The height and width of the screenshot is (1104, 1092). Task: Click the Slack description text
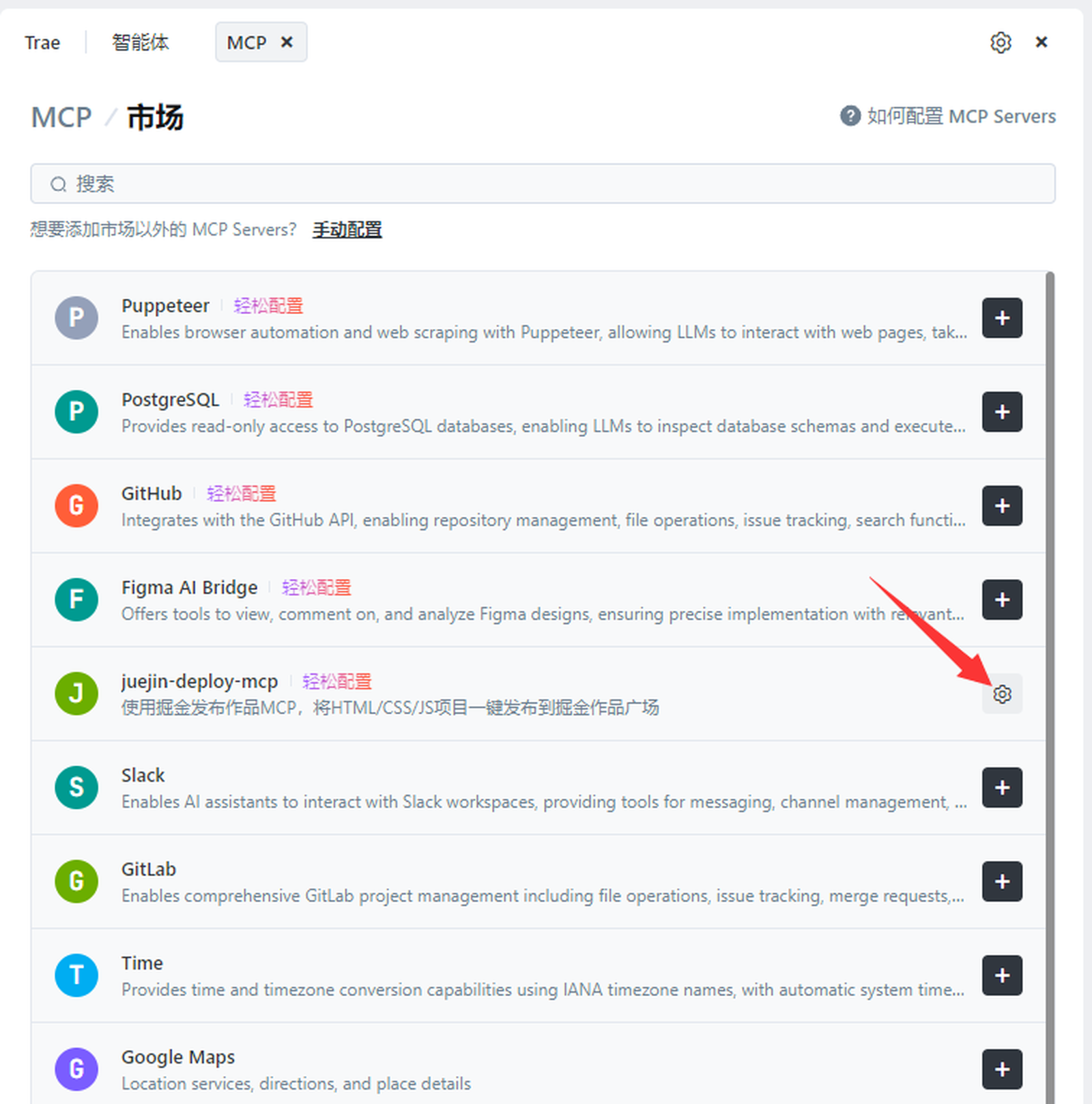[x=544, y=802]
